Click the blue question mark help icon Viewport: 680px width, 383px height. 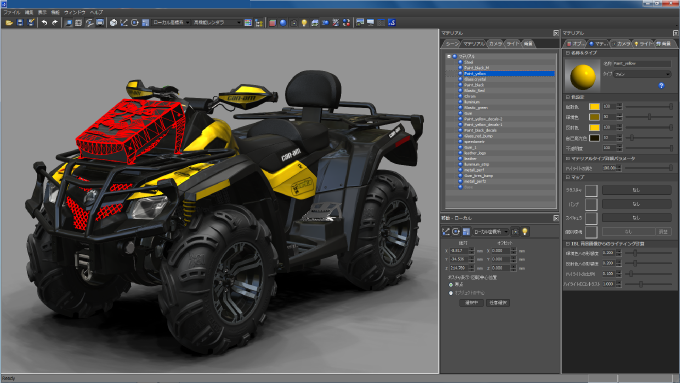click(661, 85)
